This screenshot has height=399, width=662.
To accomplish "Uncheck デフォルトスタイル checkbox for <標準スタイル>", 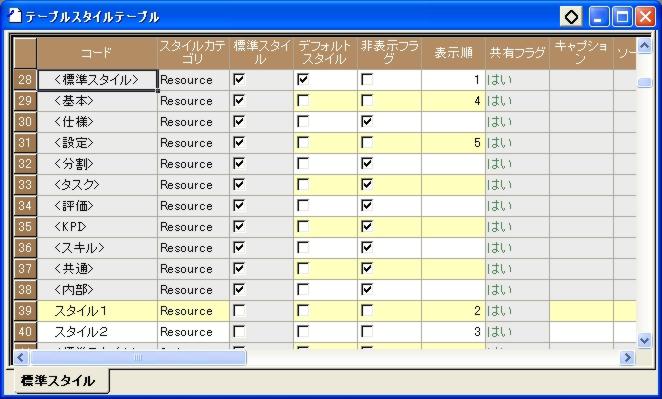I will [x=303, y=79].
